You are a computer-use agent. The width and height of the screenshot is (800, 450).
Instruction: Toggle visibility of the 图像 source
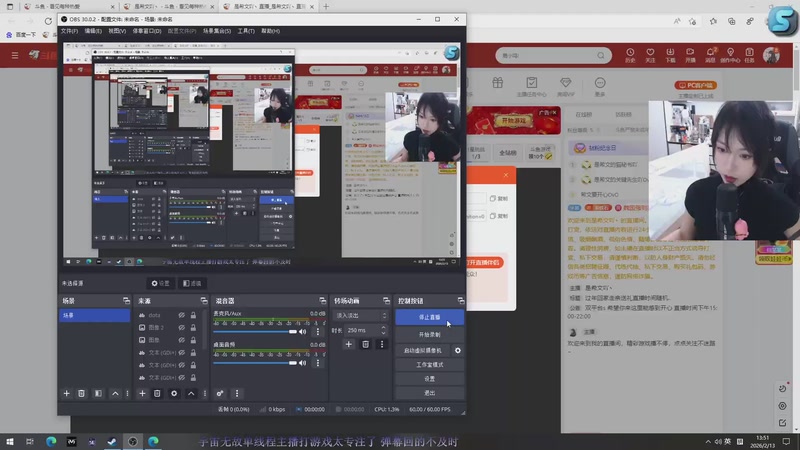[x=182, y=340]
